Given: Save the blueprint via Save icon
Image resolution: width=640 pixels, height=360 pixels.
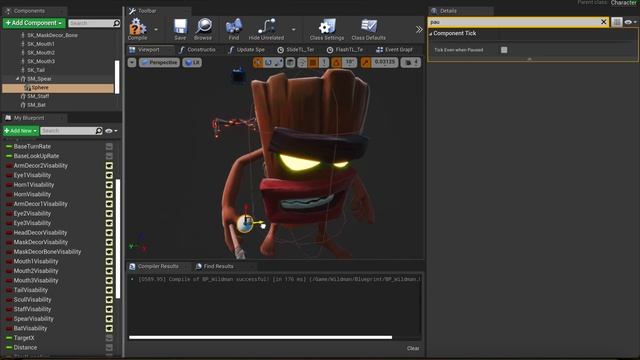Looking at the screenshot, I should pyautogui.click(x=180, y=29).
